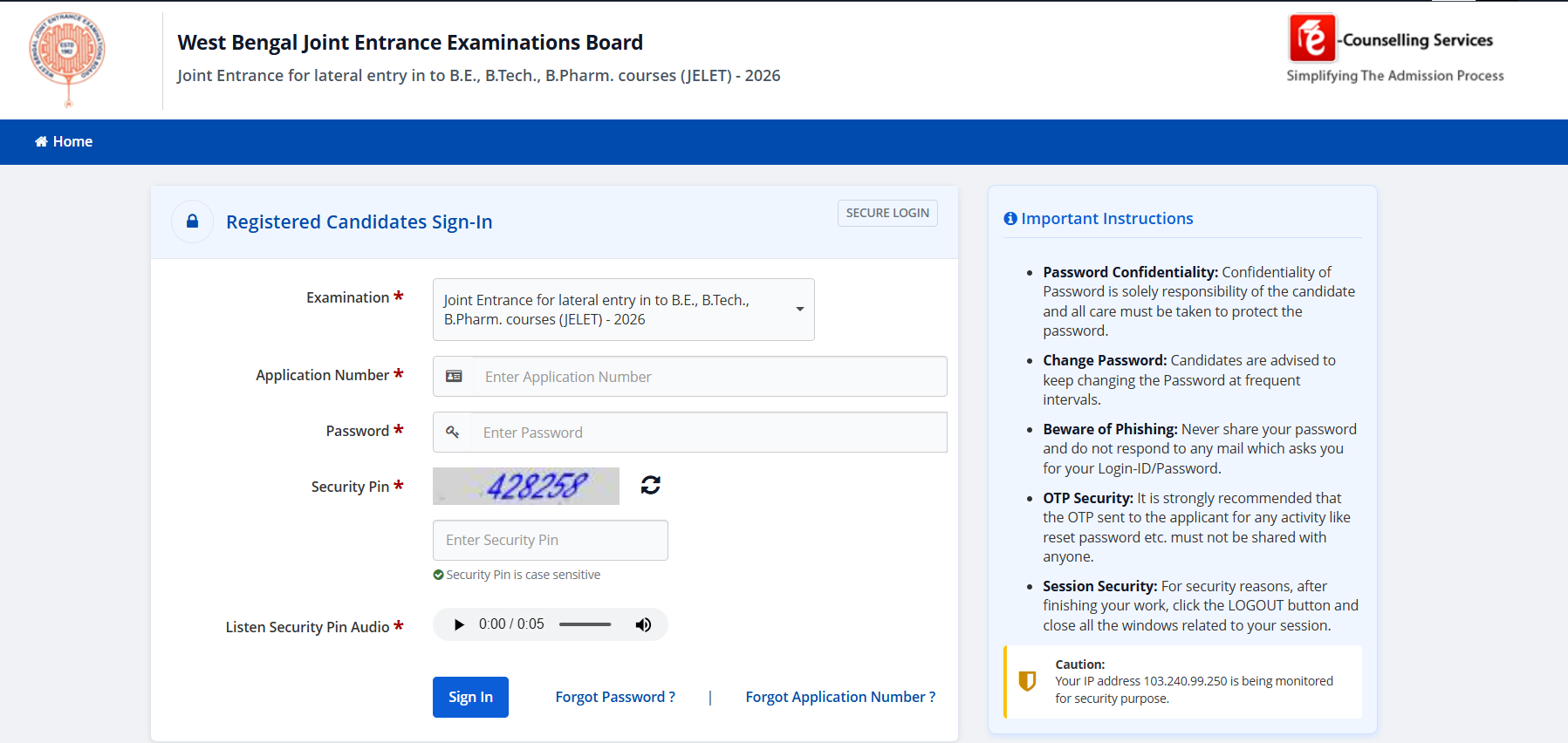Open the Examination dropdown
This screenshot has width=1568, height=743.
tap(624, 310)
